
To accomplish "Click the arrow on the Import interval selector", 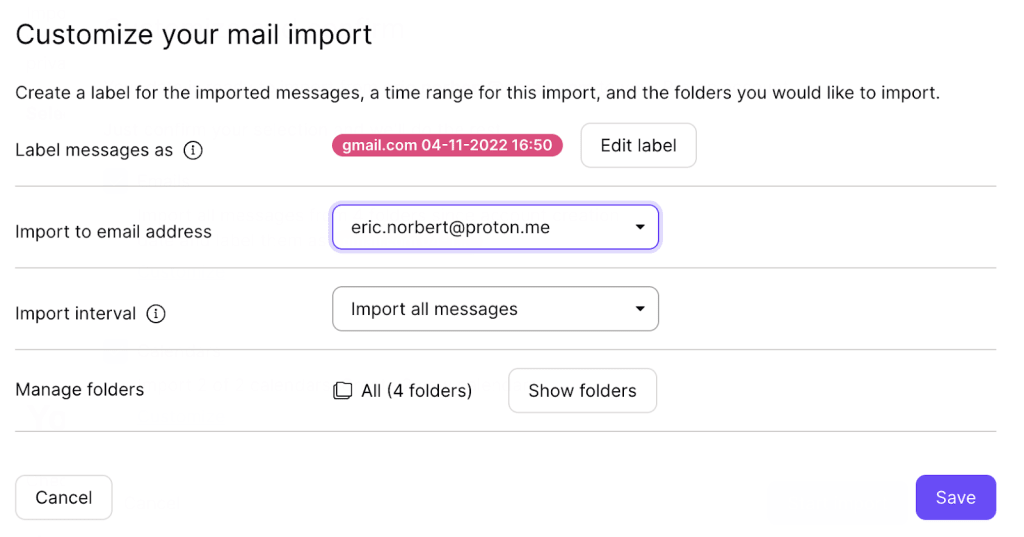I will point(640,309).
